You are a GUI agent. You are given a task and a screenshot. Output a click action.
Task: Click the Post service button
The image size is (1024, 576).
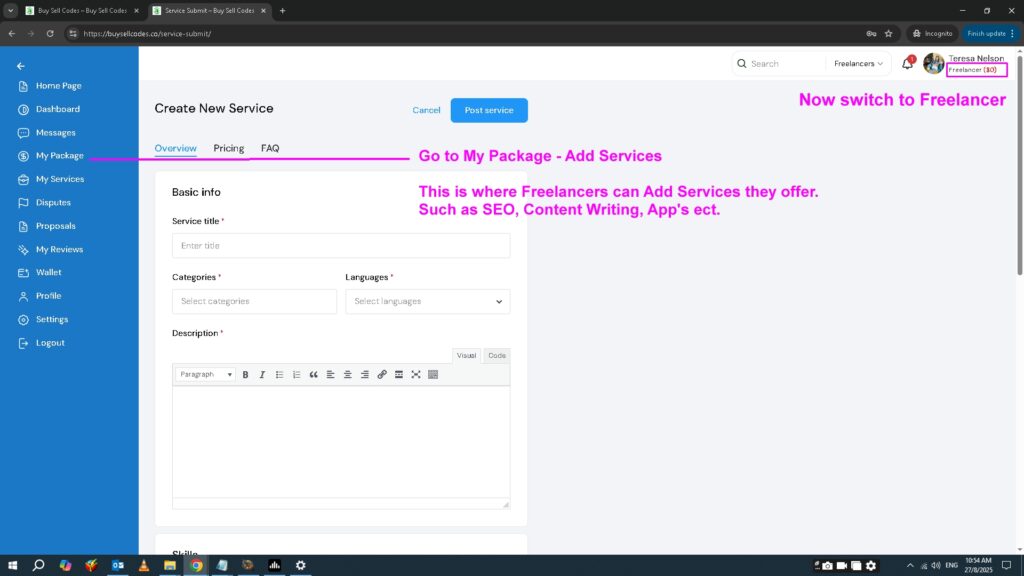click(x=489, y=110)
